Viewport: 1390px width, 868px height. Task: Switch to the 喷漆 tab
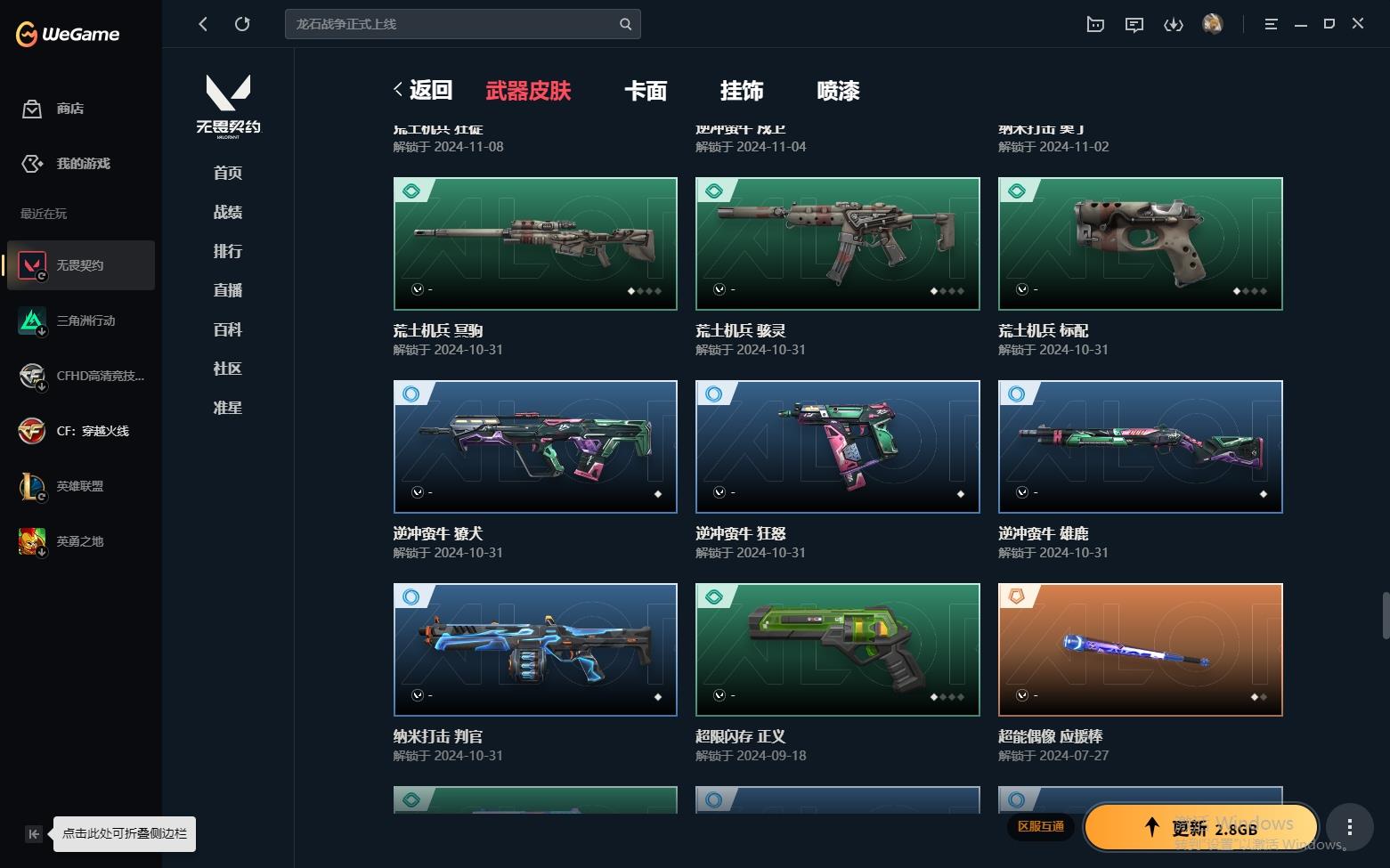[838, 91]
